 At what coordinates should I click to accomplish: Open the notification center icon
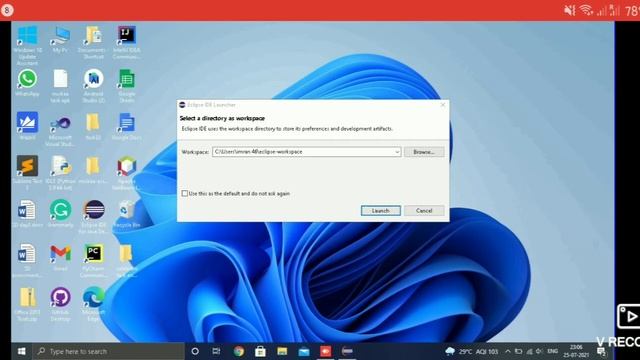pyautogui.click(x=601, y=351)
